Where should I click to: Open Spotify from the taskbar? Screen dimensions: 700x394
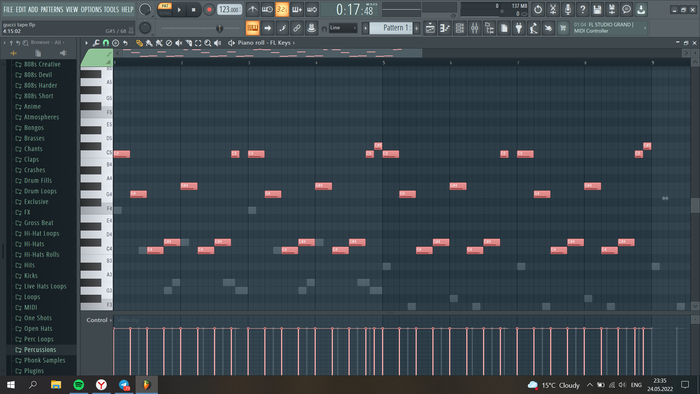click(79, 385)
